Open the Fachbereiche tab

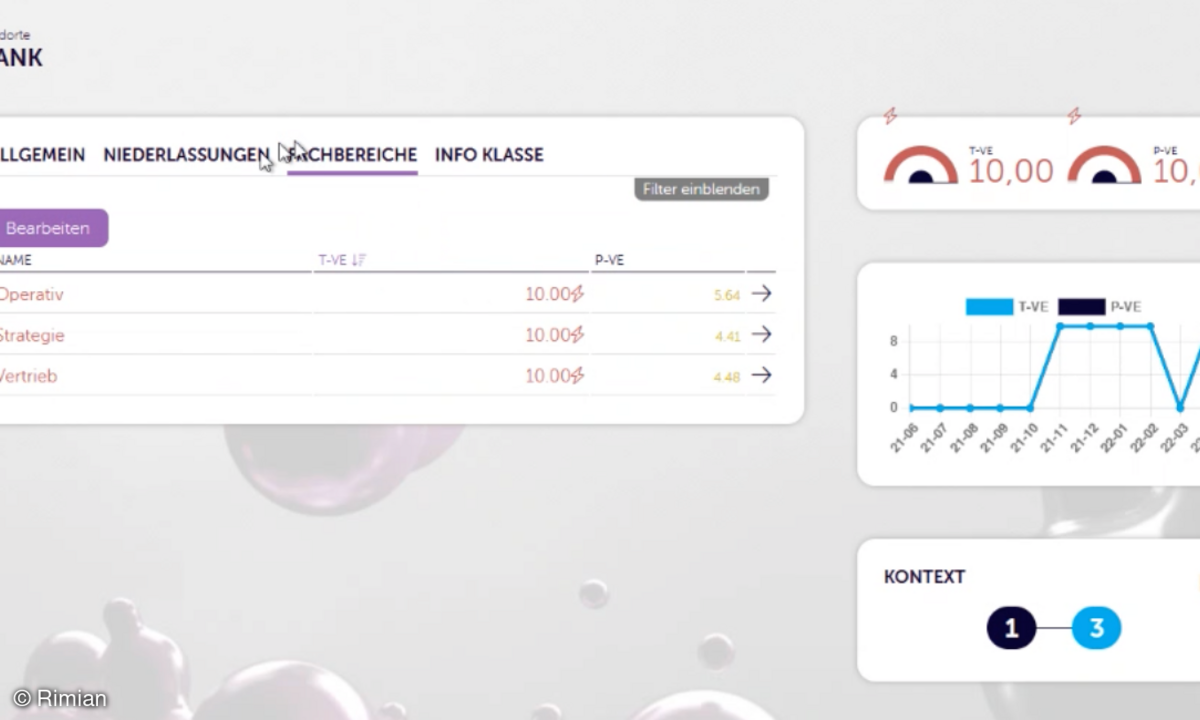352,155
